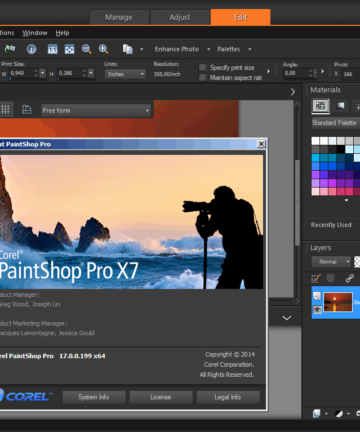Click the rotate crop rectangle icon

click(x=27, y=109)
